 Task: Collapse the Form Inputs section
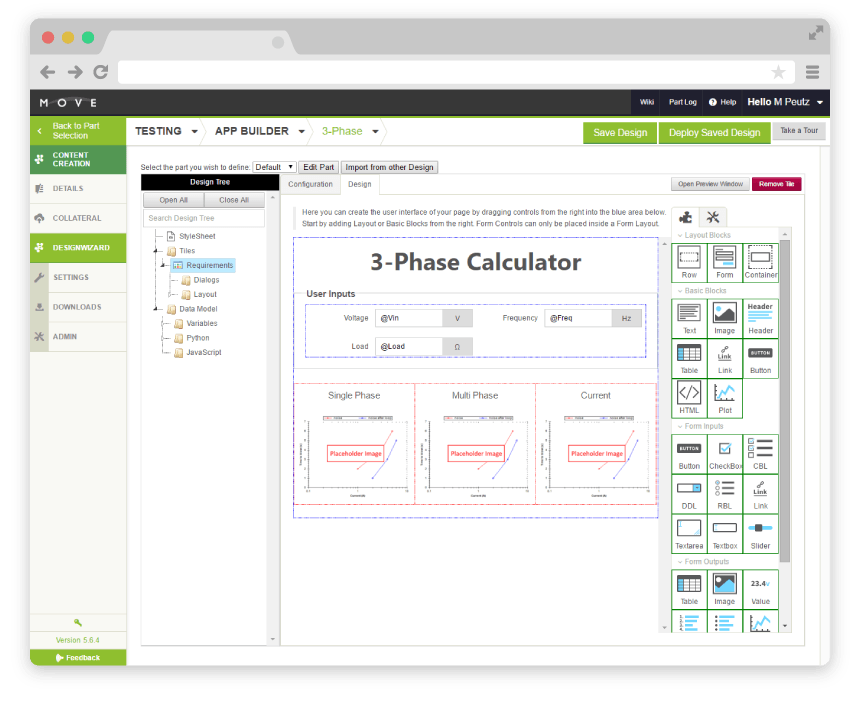click(701, 426)
